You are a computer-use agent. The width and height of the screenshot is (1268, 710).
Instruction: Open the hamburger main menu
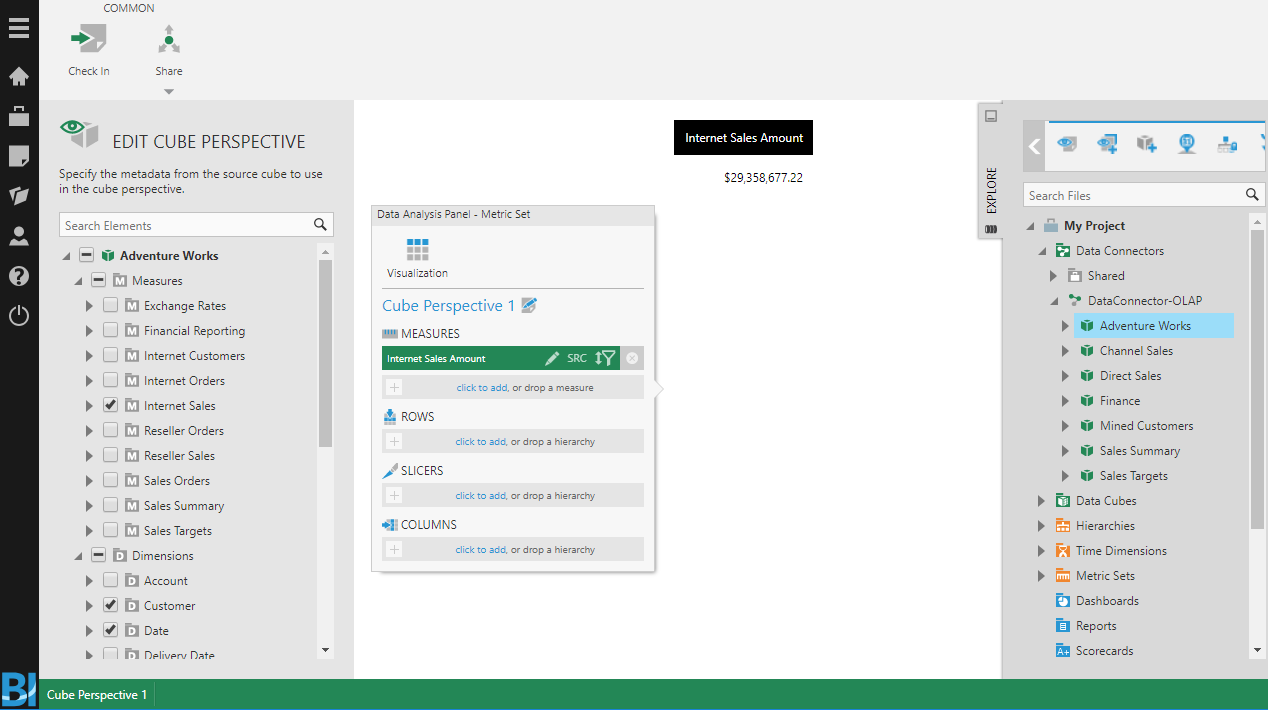pyautogui.click(x=18, y=28)
